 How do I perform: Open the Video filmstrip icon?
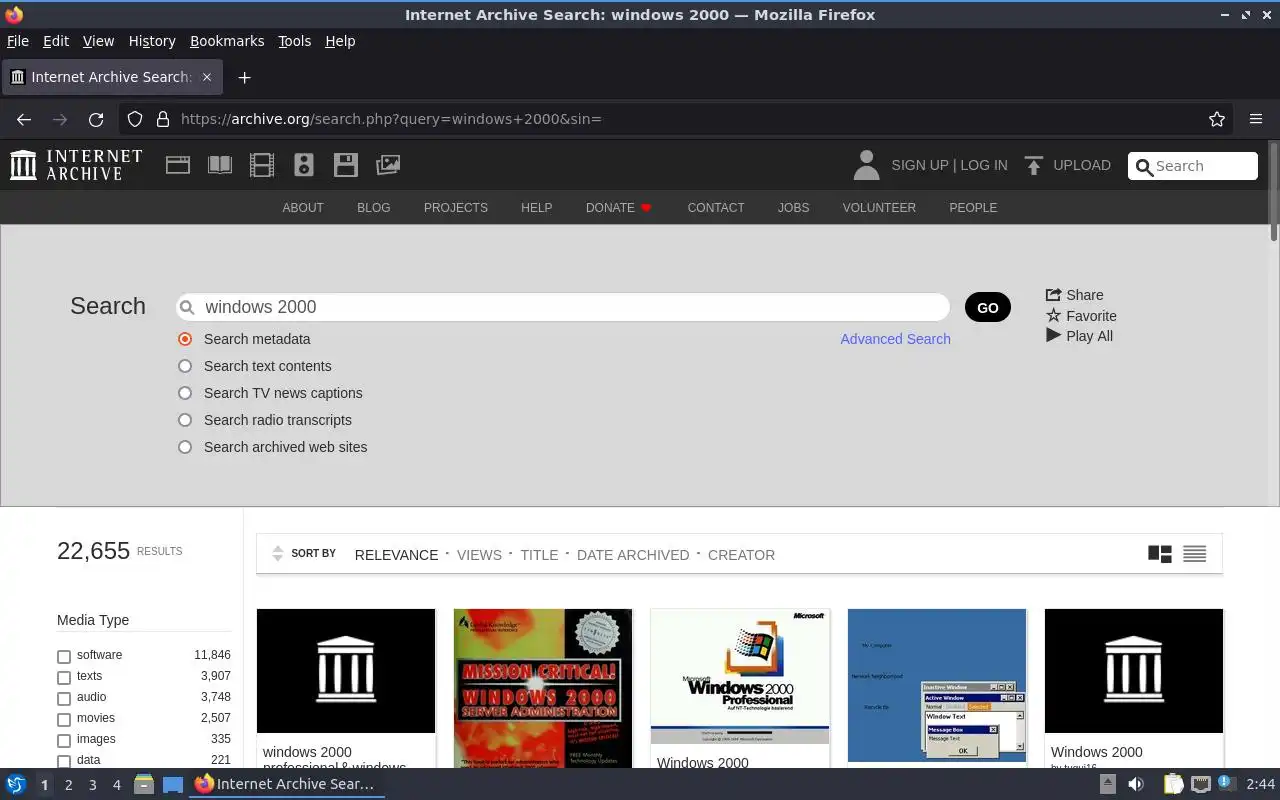point(262,165)
